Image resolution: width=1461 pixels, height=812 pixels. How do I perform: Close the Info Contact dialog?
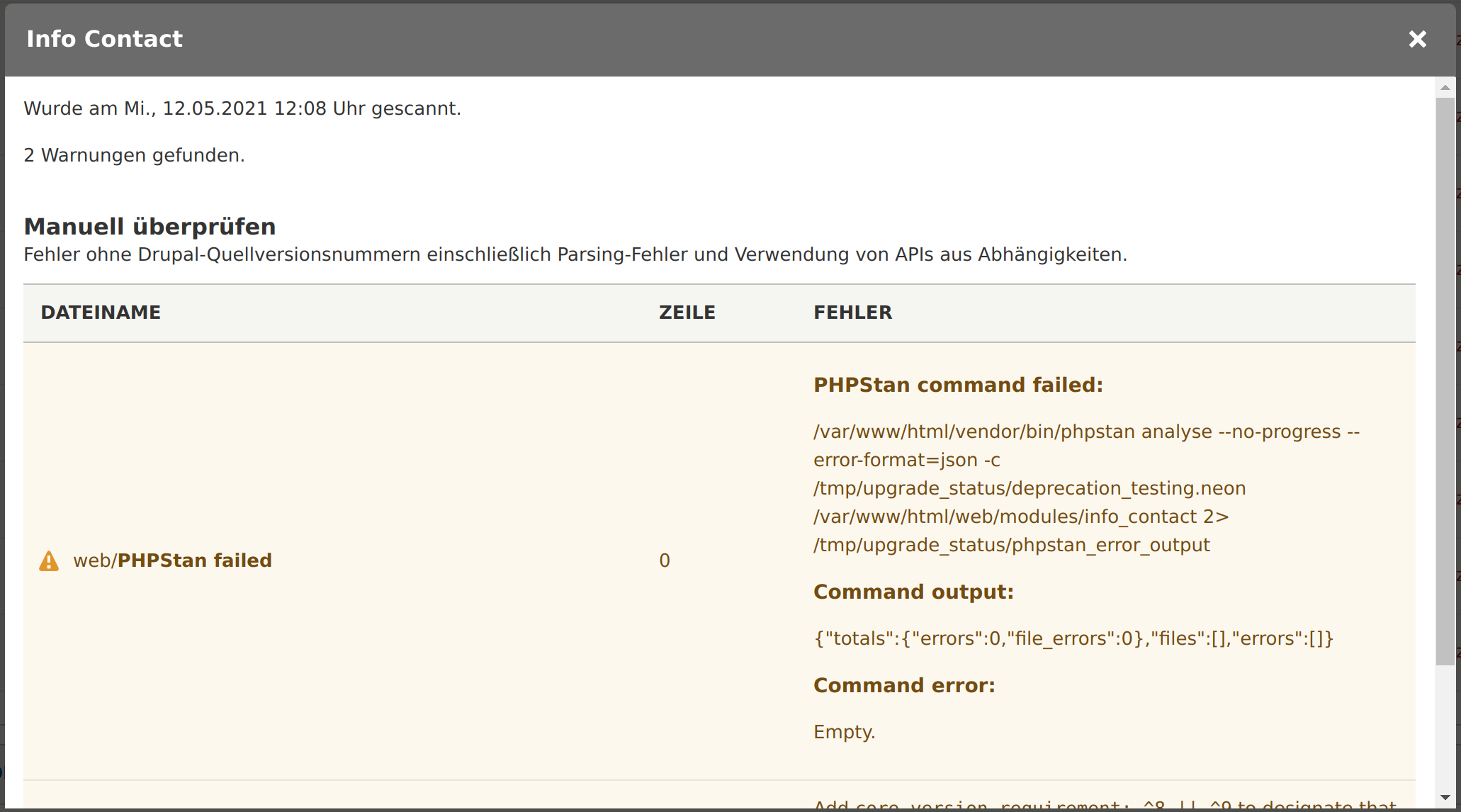coord(1417,39)
